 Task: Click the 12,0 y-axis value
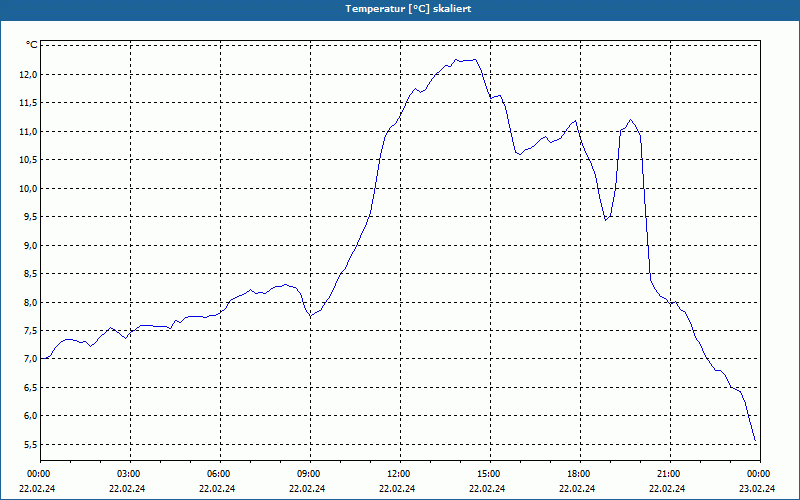coord(29,74)
